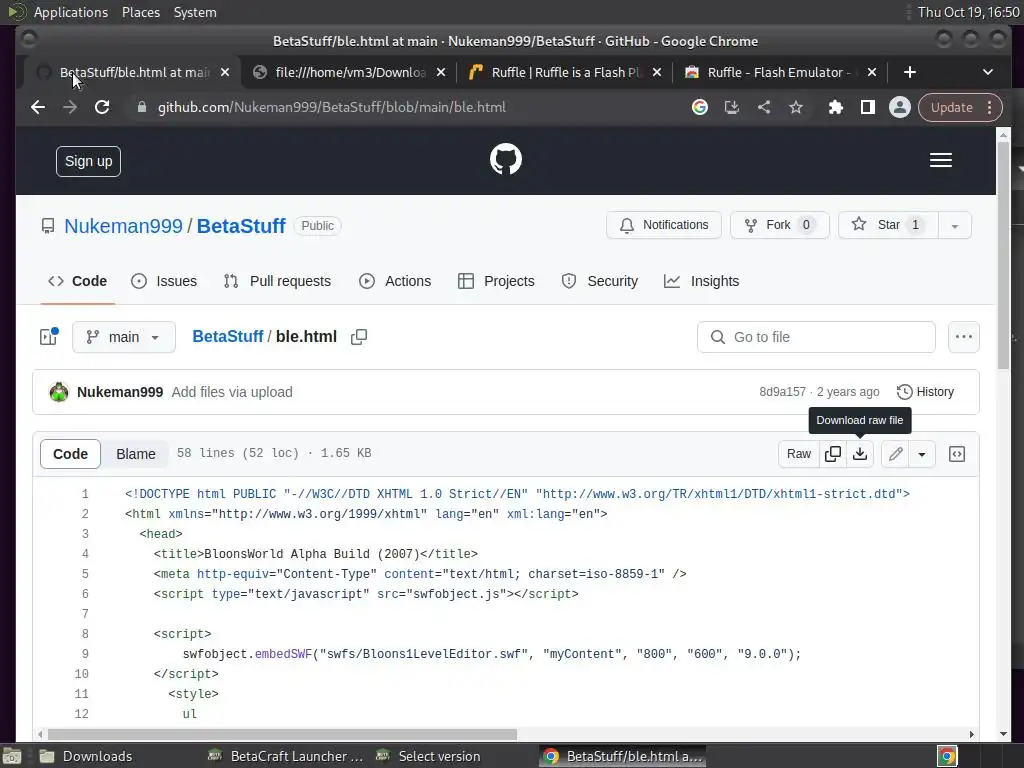
Task: View site information lock icon
Action: point(142,107)
